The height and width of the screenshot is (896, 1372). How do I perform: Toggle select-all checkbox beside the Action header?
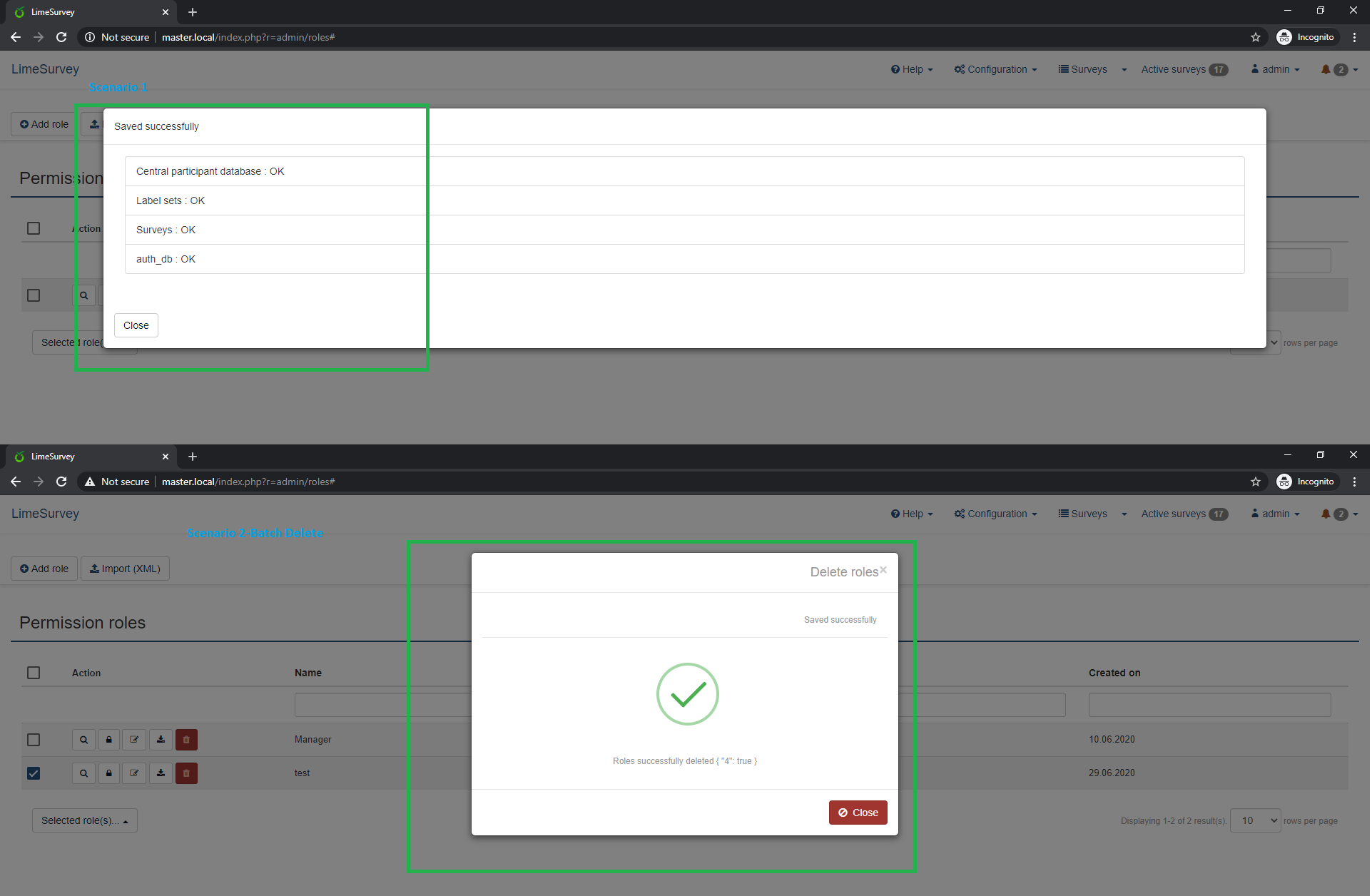pyautogui.click(x=34, y=673)
